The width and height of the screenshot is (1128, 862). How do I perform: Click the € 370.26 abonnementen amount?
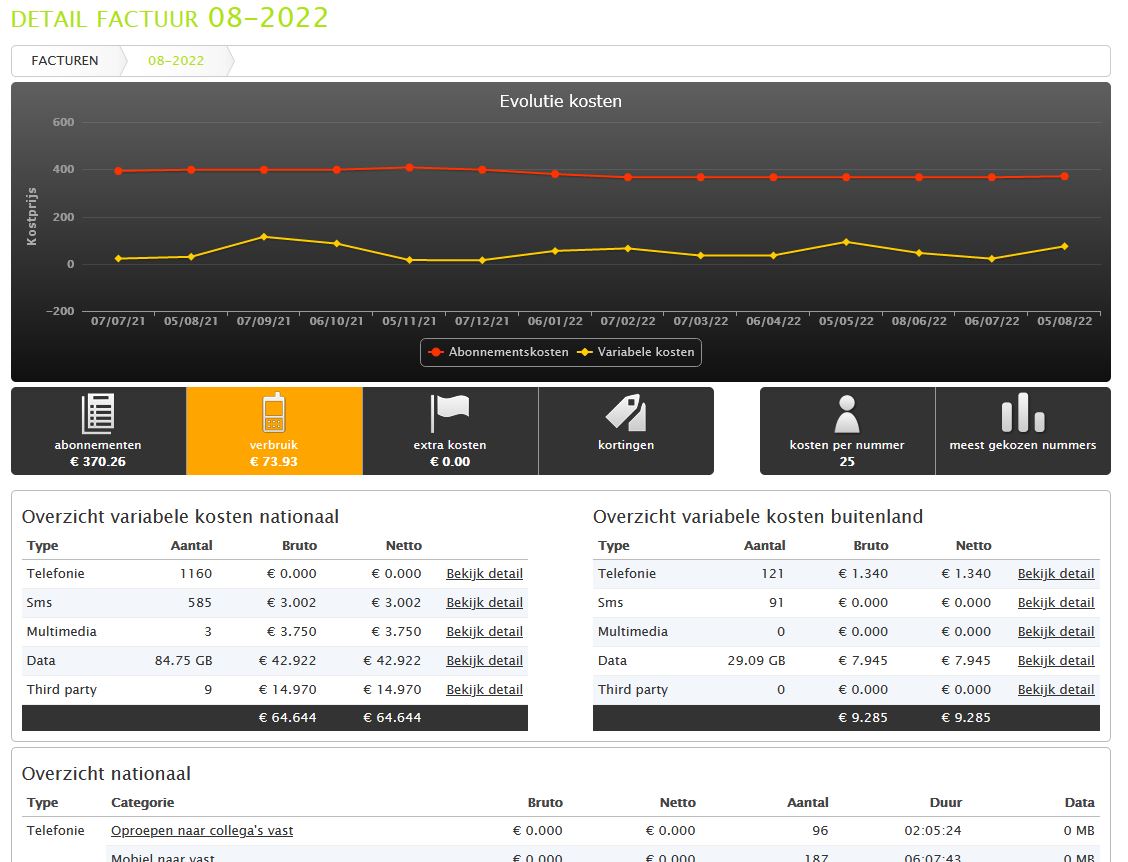click(98, 461)
